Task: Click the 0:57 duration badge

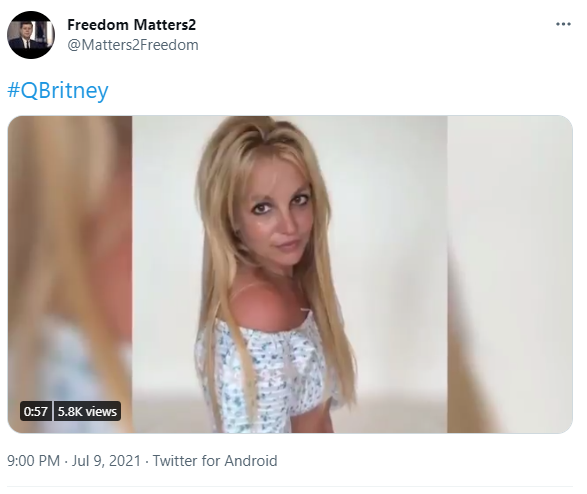Action: 36,411
